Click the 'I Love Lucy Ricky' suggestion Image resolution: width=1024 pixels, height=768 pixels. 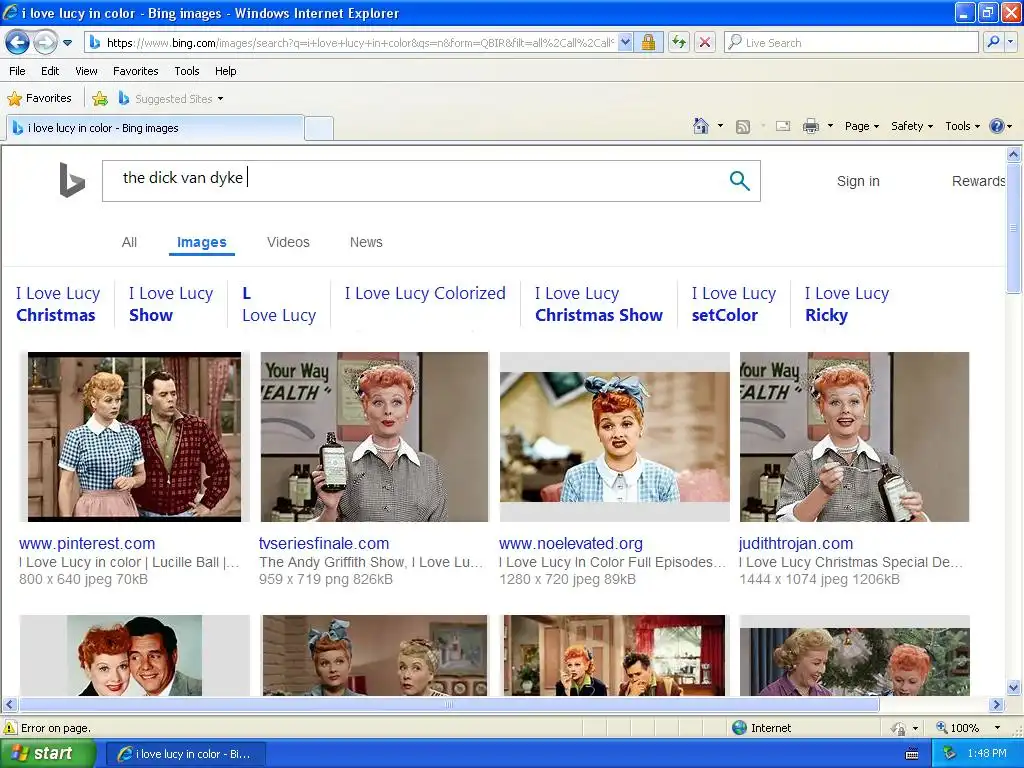tap(846, 304)
